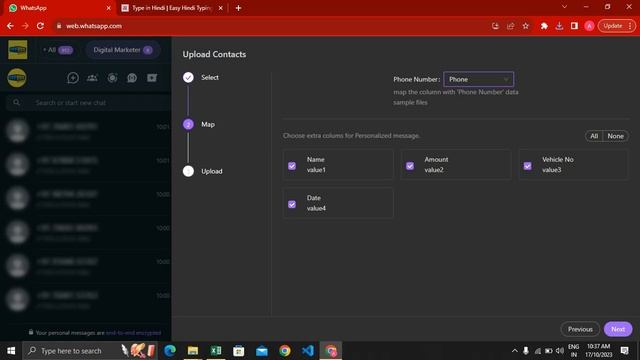This screenshot has width=640, height=360.
Task: Click the site lock icon in address bar
Action: [x=59, y=26]
